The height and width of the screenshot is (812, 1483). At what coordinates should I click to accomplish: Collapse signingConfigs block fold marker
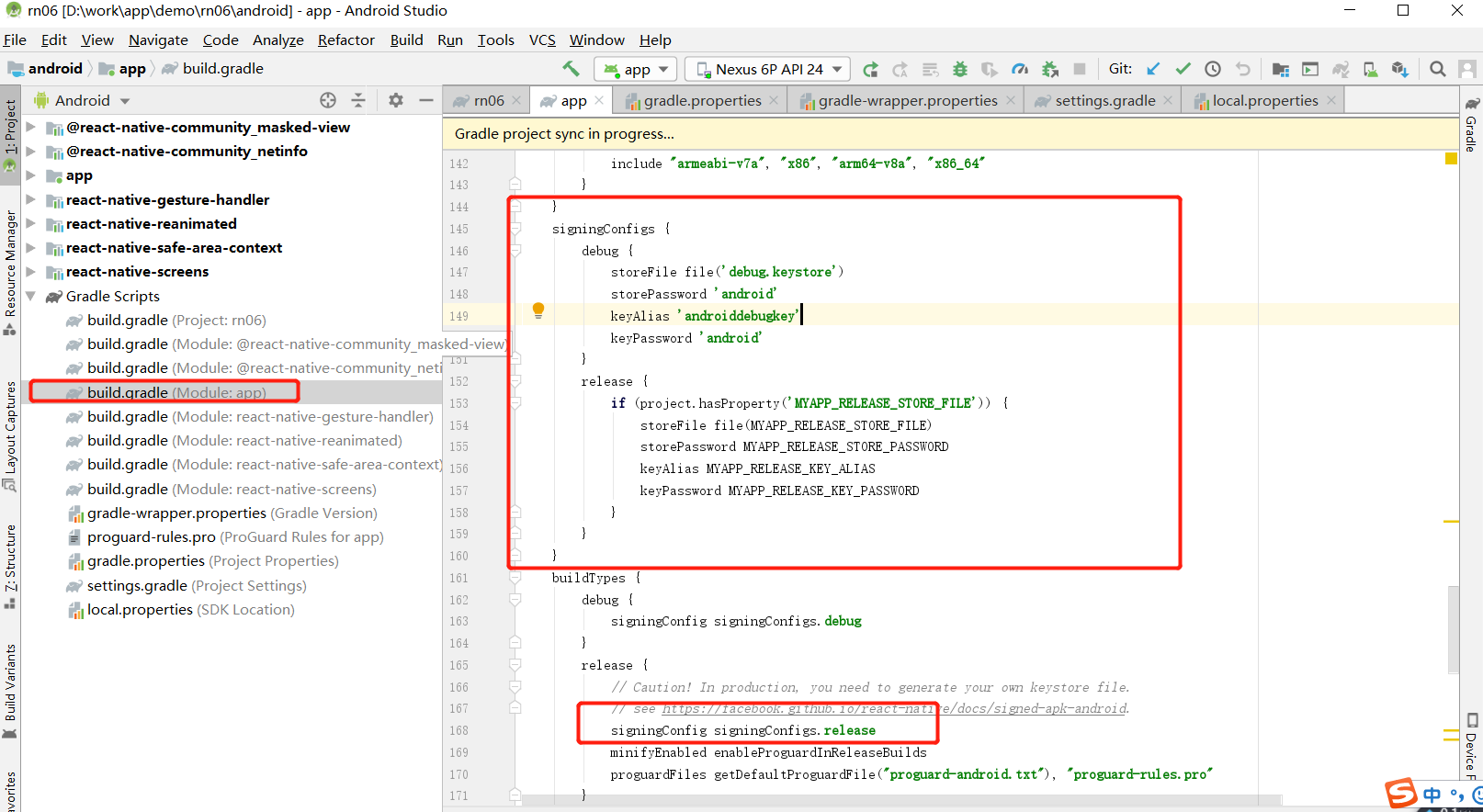(x=515, y=229)
